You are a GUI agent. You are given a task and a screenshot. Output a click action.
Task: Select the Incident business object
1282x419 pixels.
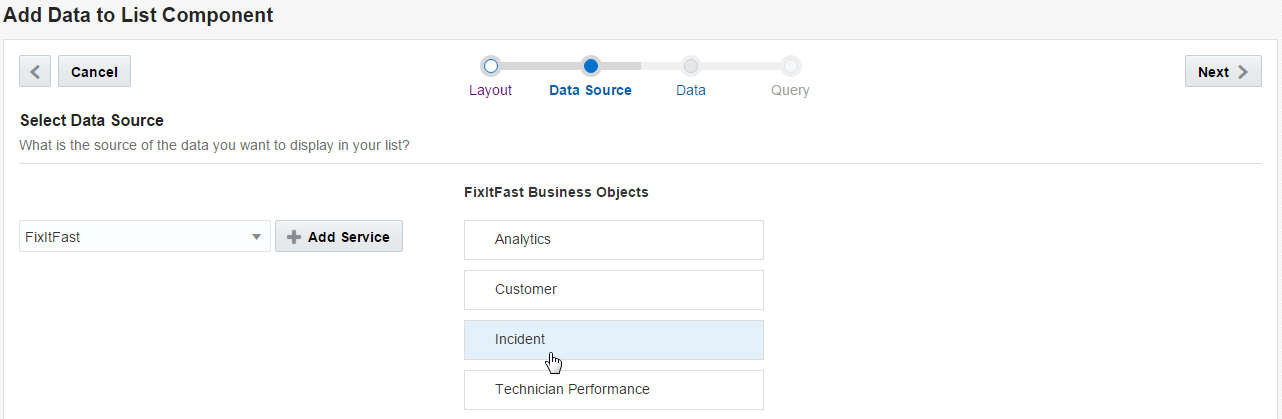pos(613,340)
